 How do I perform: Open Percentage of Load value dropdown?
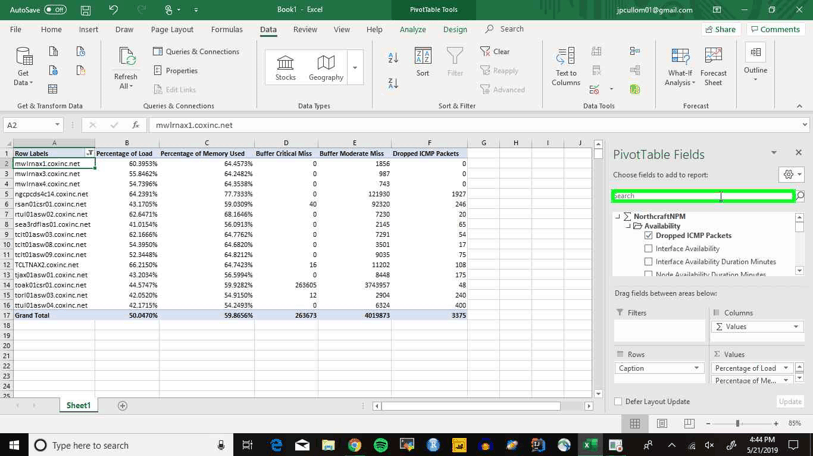[786, 368]
